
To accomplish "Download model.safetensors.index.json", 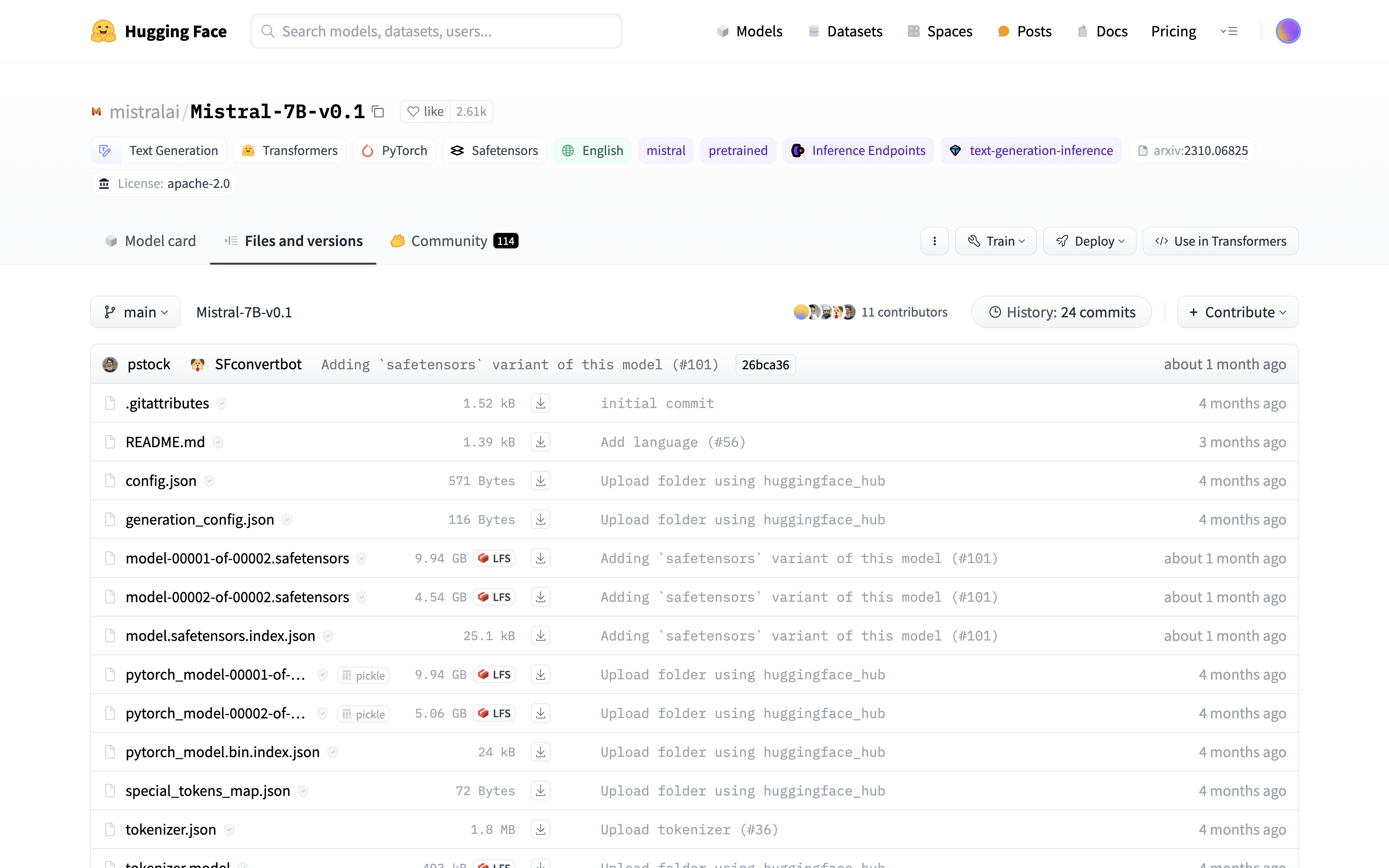I will 540,635.
